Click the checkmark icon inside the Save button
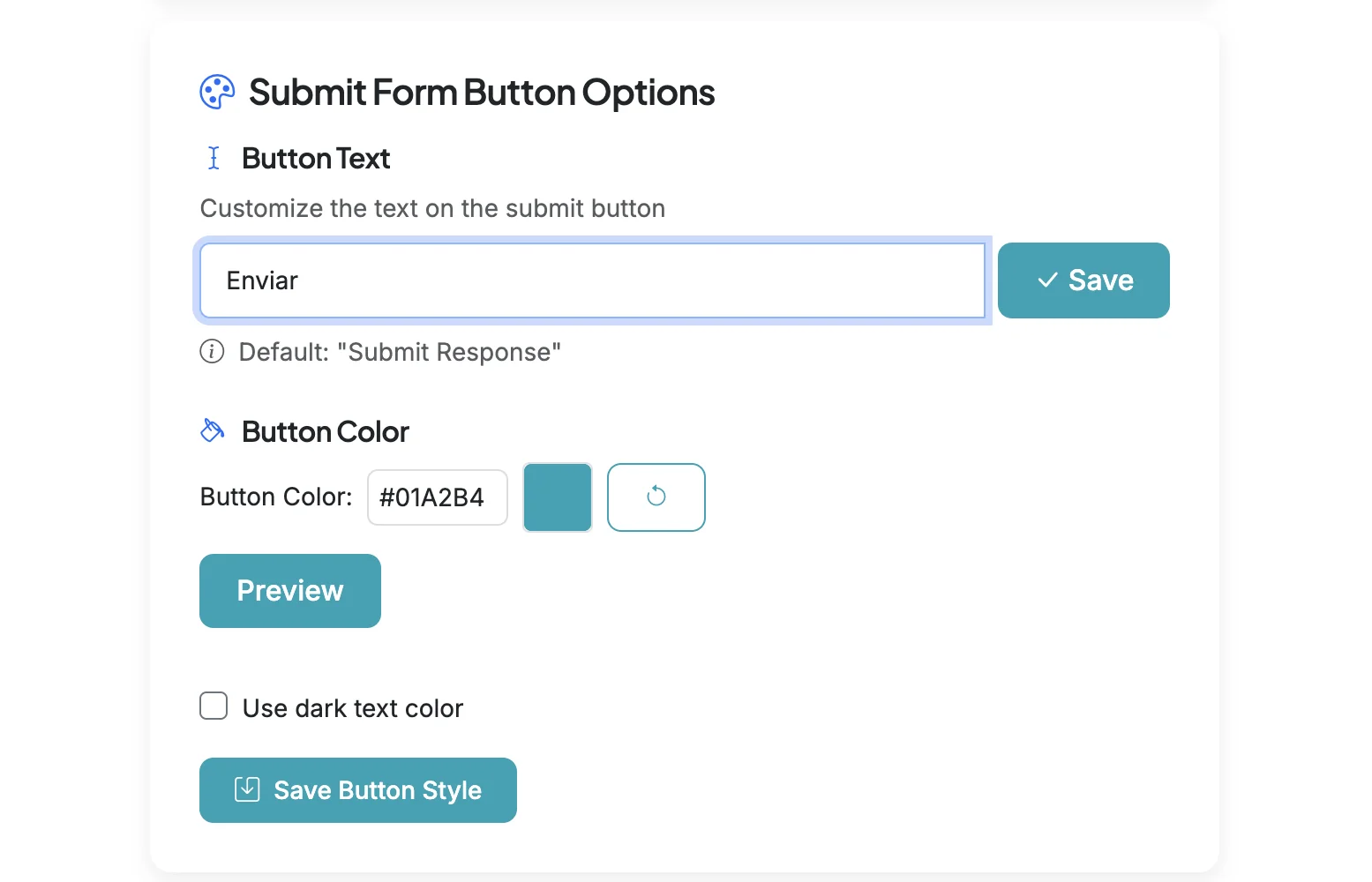The image size is (1372, 882). coord(1047,280)
